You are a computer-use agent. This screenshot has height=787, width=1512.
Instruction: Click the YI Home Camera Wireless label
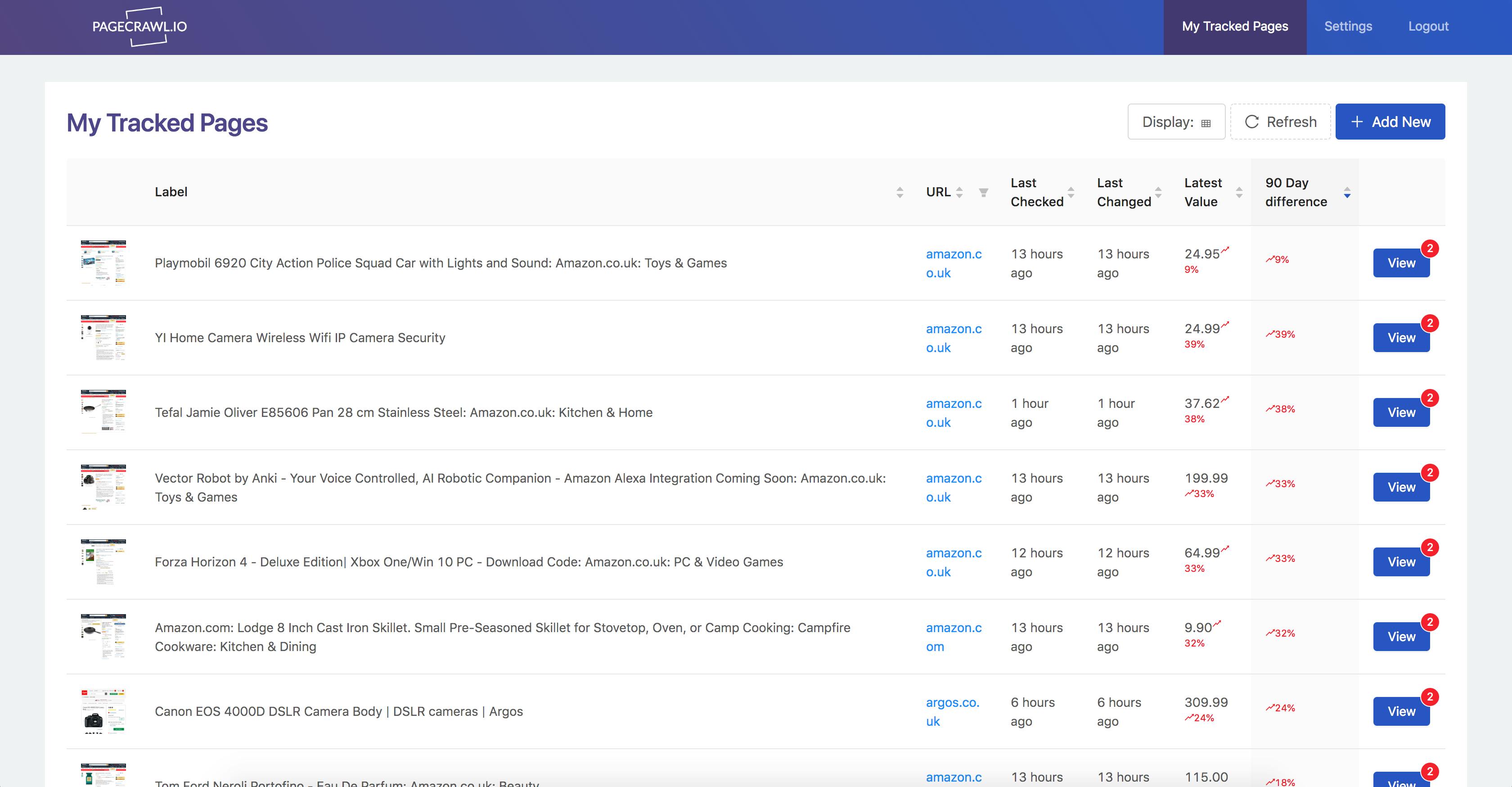(300, 338)
